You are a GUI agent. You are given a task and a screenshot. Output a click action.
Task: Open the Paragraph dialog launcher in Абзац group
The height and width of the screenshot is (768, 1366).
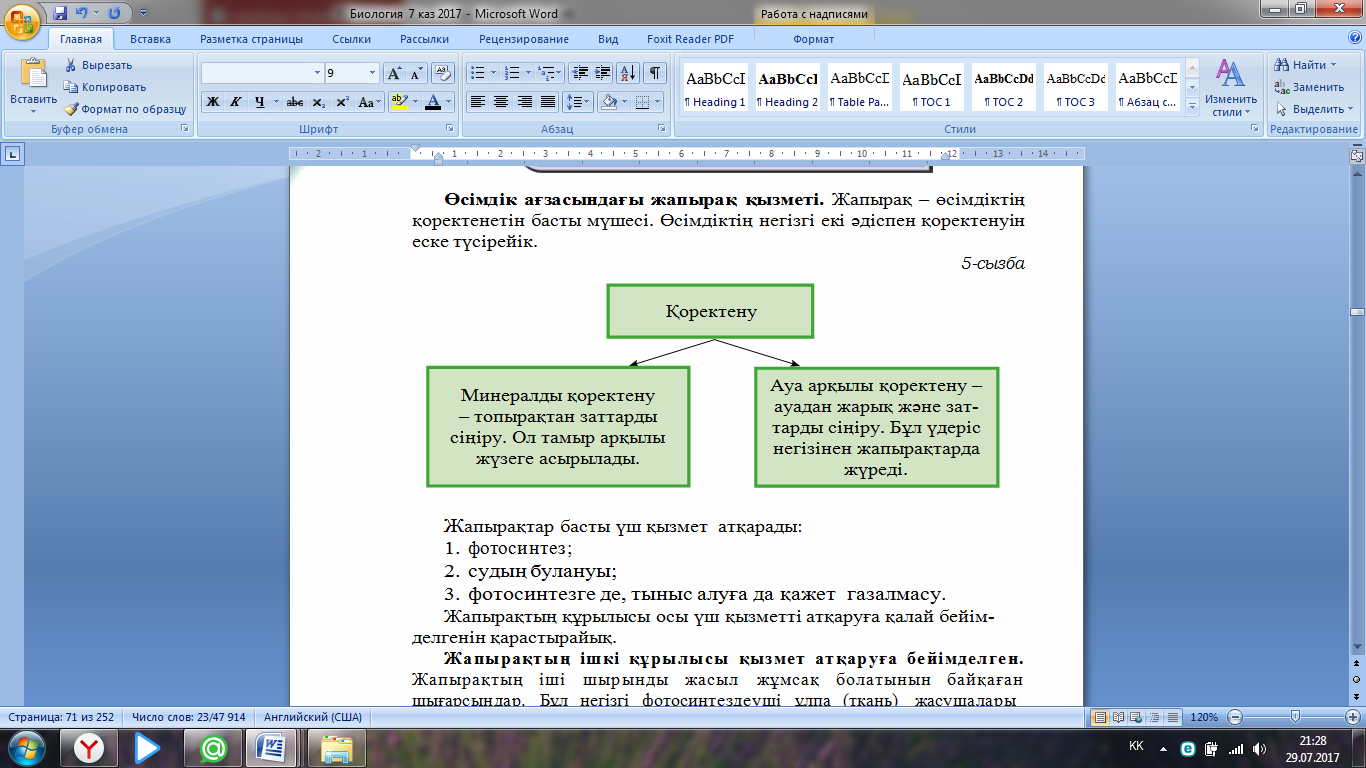(662, 129)
